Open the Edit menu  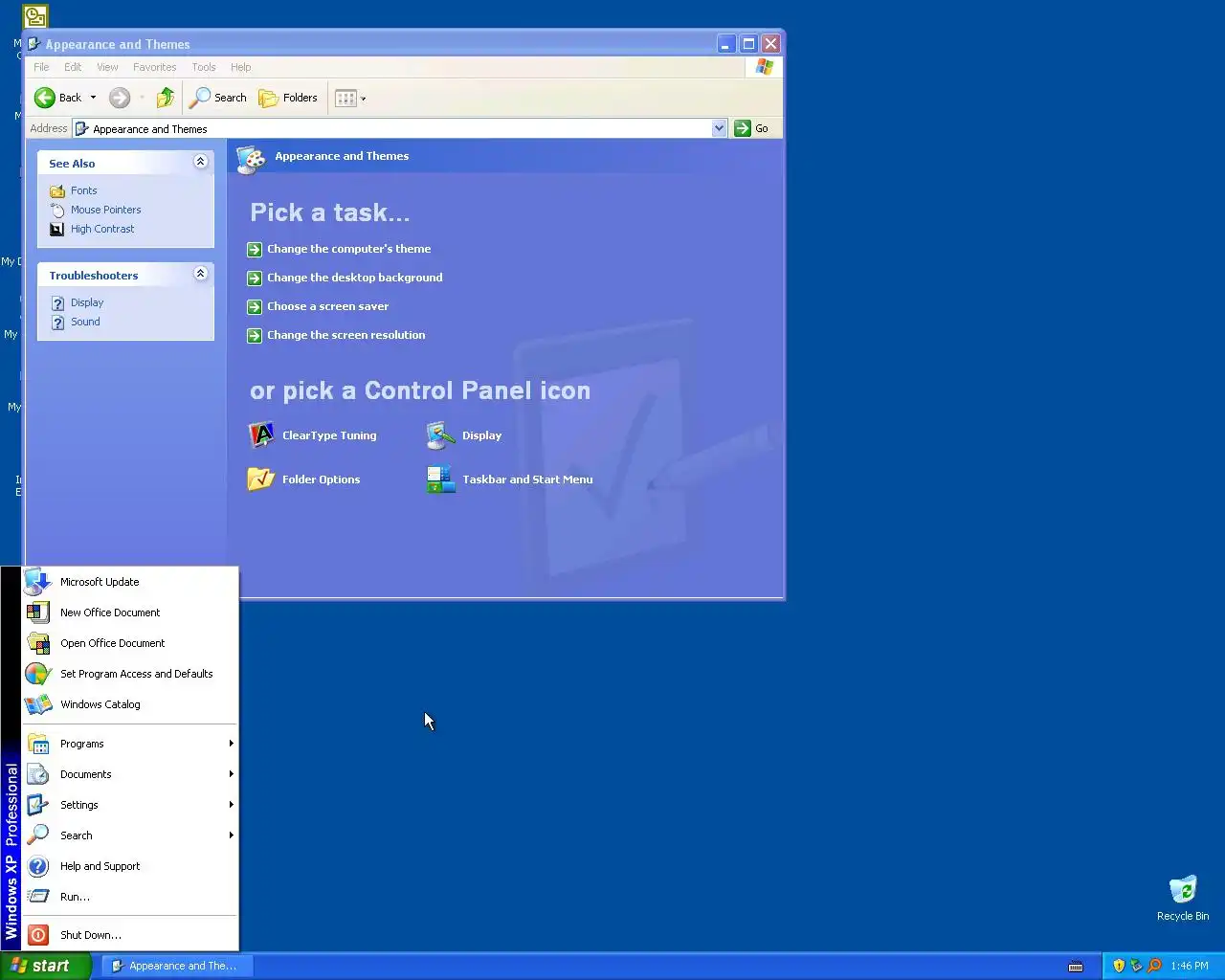click(x=73, y=67)
